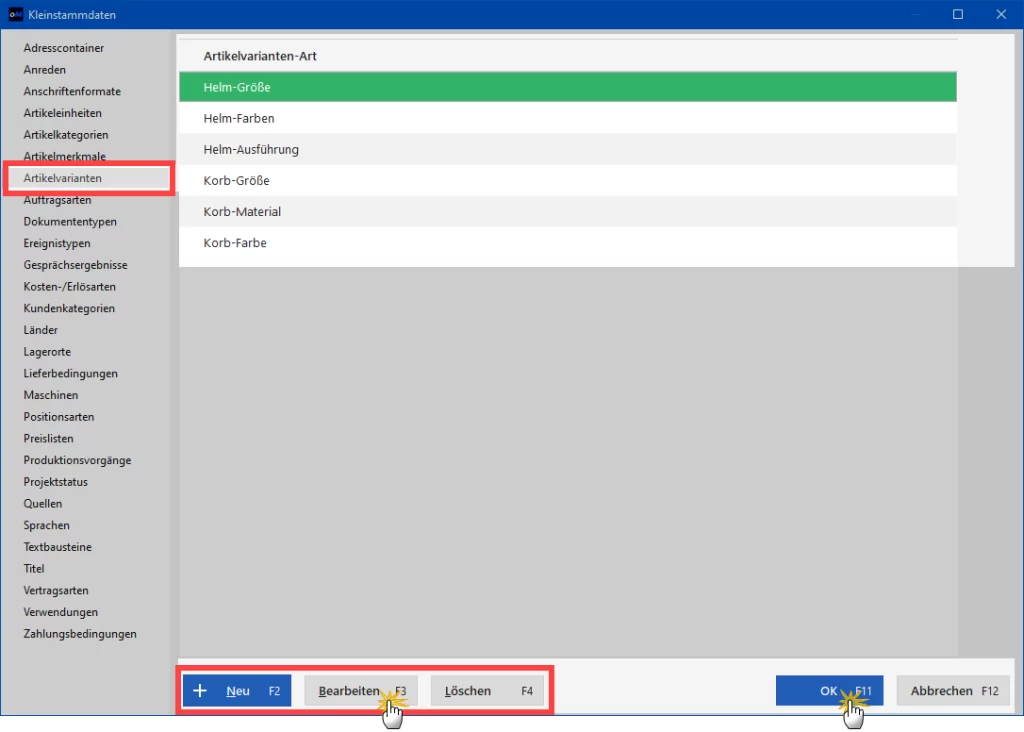Open Artikelmerkmale in the sidebar

pyautogui.click(x=65, y=157)
